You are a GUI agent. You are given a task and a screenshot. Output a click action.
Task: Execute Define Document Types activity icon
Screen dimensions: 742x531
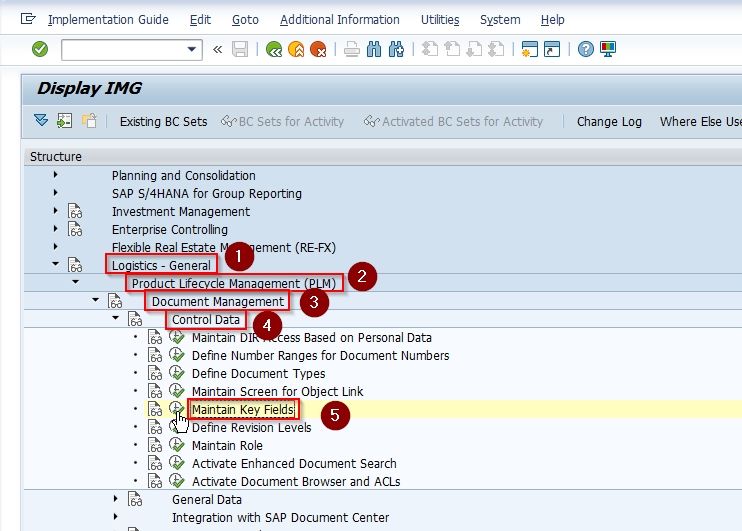pos(177,372)
